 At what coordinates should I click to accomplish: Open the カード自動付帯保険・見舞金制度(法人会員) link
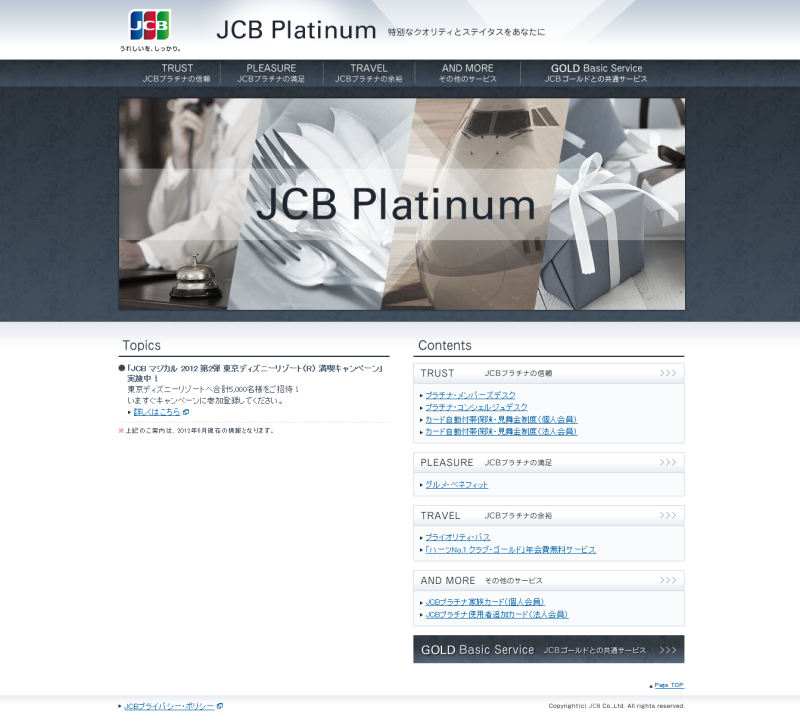tap(501, 432)
